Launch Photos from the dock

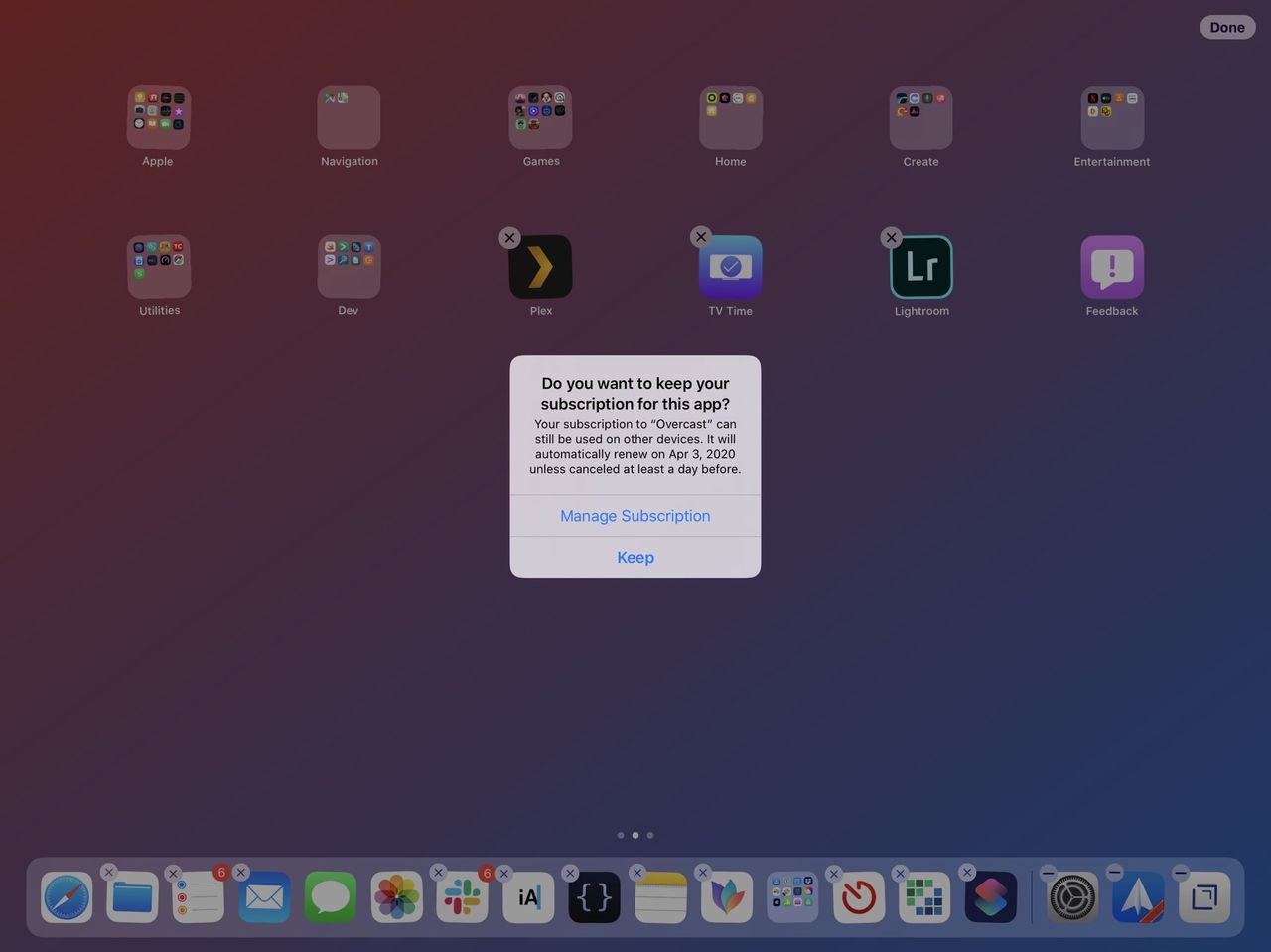click(396, 896)
